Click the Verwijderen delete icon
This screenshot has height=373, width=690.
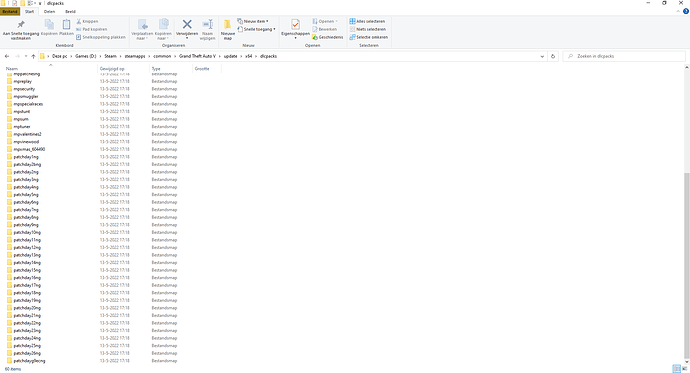187,24
